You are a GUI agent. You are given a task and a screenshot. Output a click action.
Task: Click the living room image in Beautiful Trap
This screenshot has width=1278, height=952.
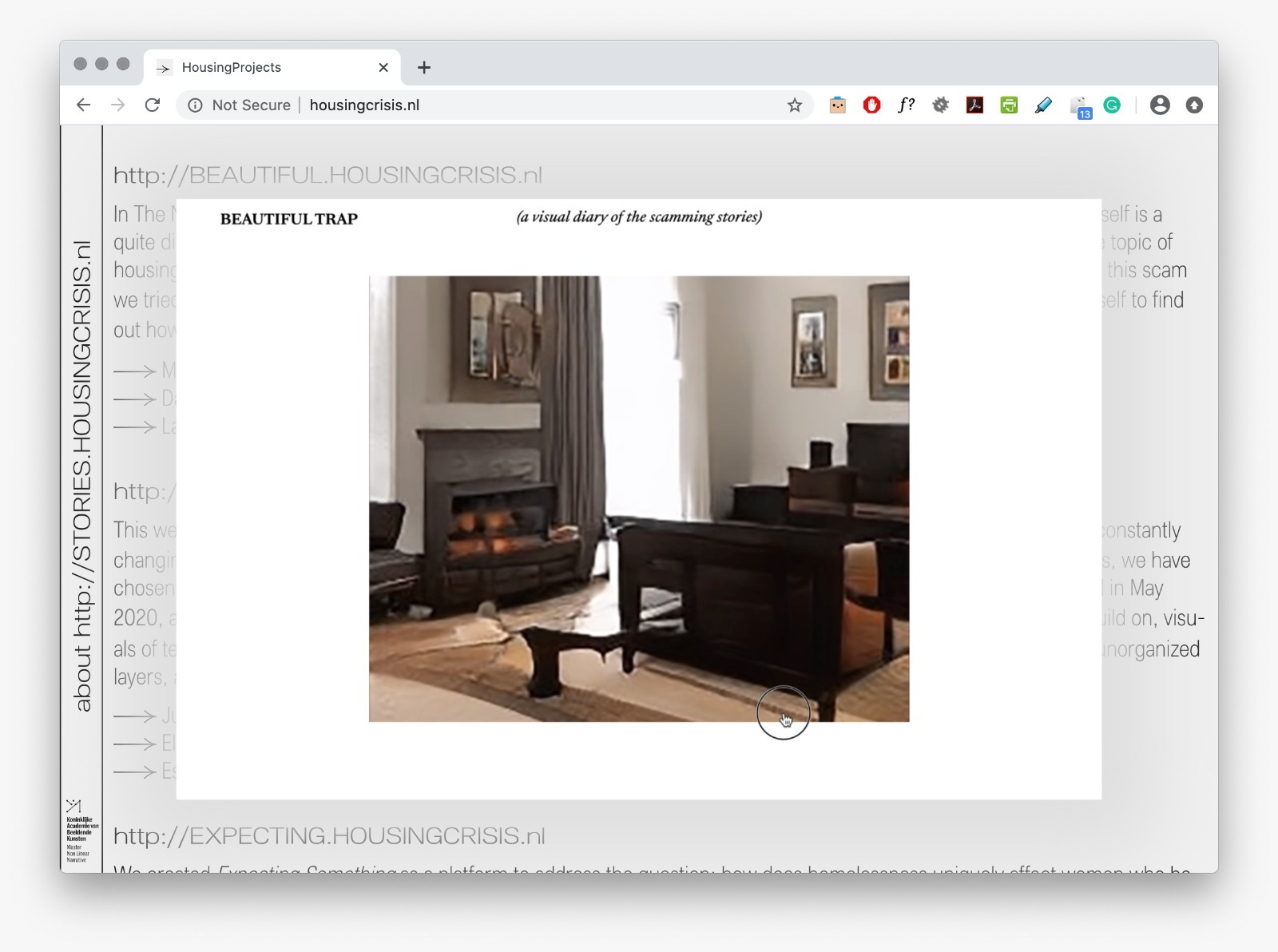638,498
